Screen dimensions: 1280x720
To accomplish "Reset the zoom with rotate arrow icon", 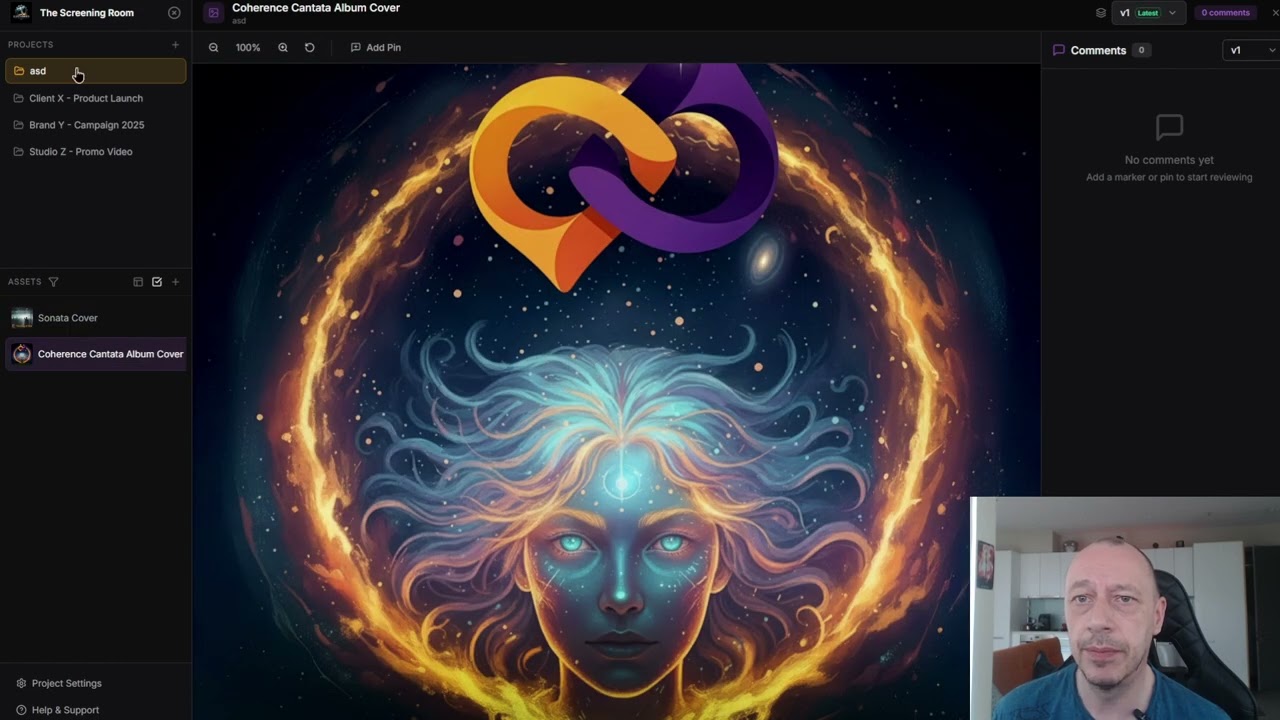I will click(x=310, y=47).
